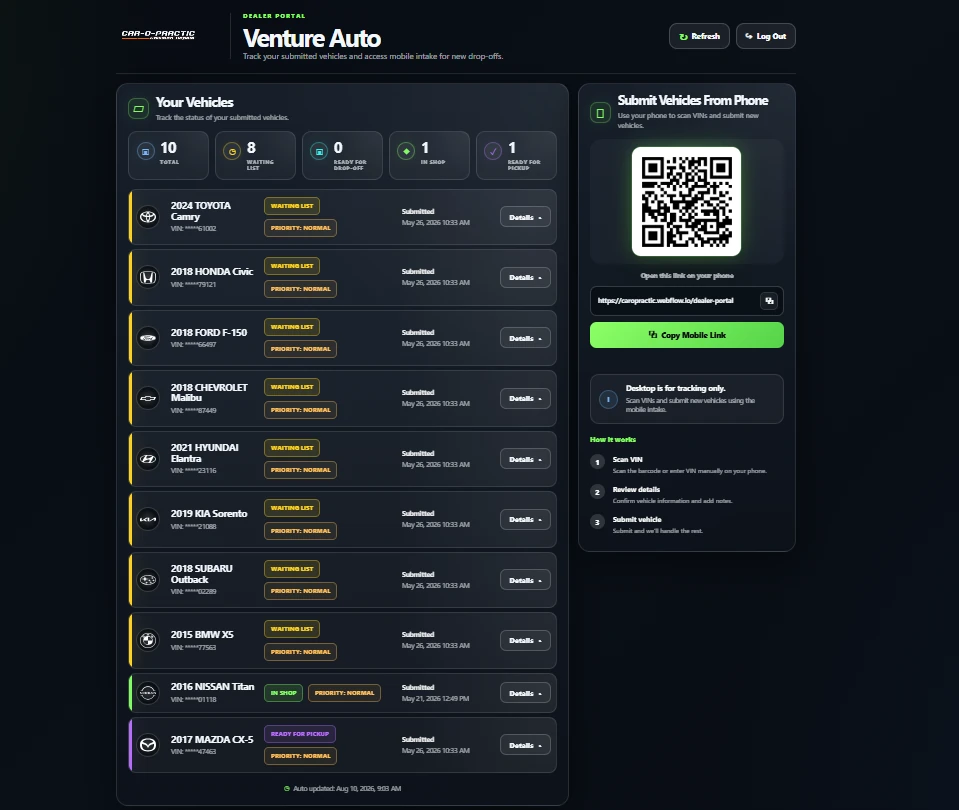Click the Honda logo icon
959x810 pixels.
coord(148,277)
